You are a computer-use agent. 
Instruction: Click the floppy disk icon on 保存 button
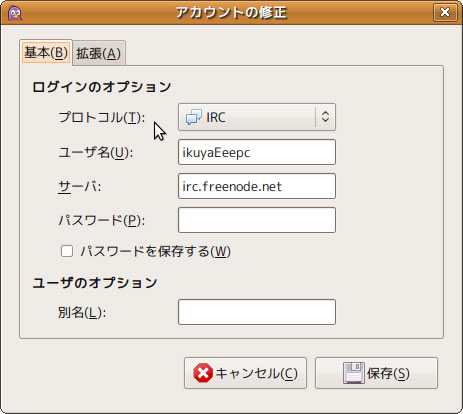tap(354, 373)
